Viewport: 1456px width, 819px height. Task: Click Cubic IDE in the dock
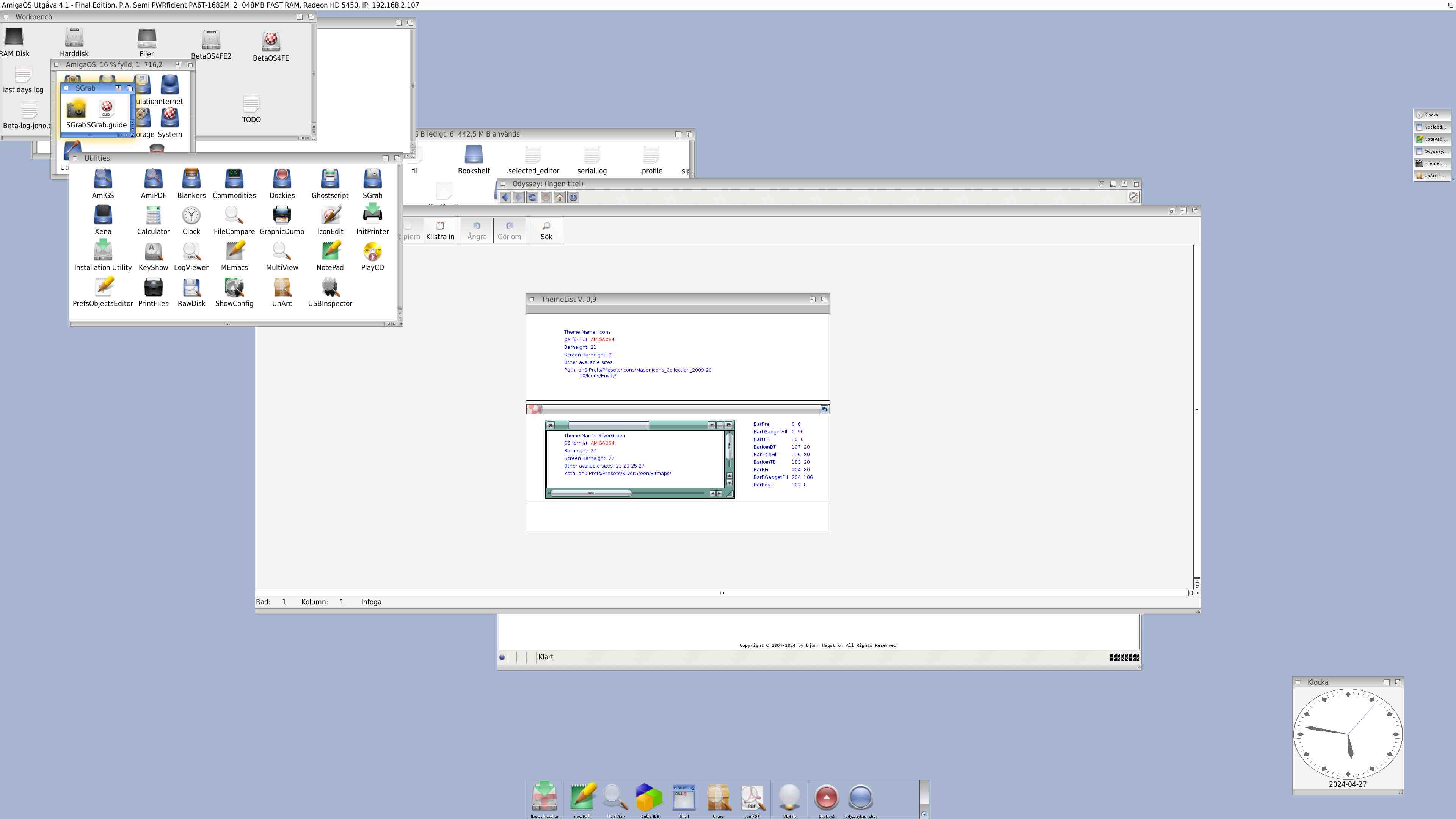649,797
